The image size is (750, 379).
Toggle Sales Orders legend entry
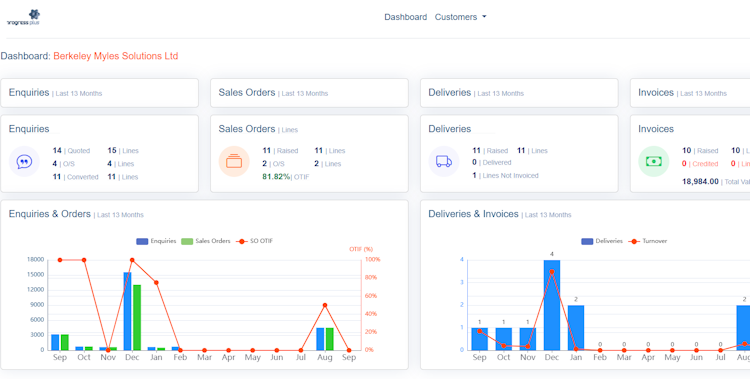pyautogui.click(x=206, y=241)
